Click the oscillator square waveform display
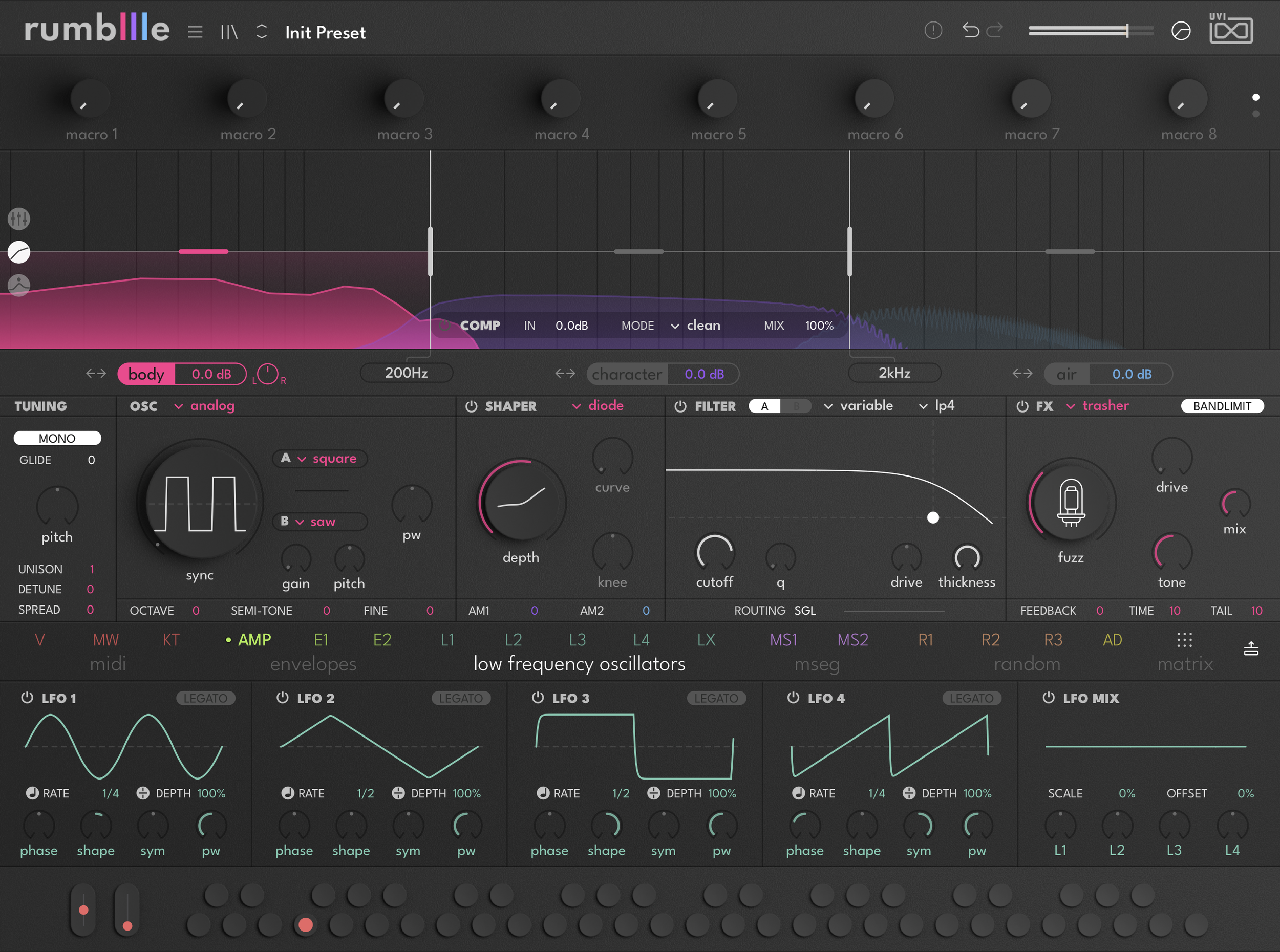The width and height of the screenshot is (1280, 952). pyautogui.click(x=200, y=503)
